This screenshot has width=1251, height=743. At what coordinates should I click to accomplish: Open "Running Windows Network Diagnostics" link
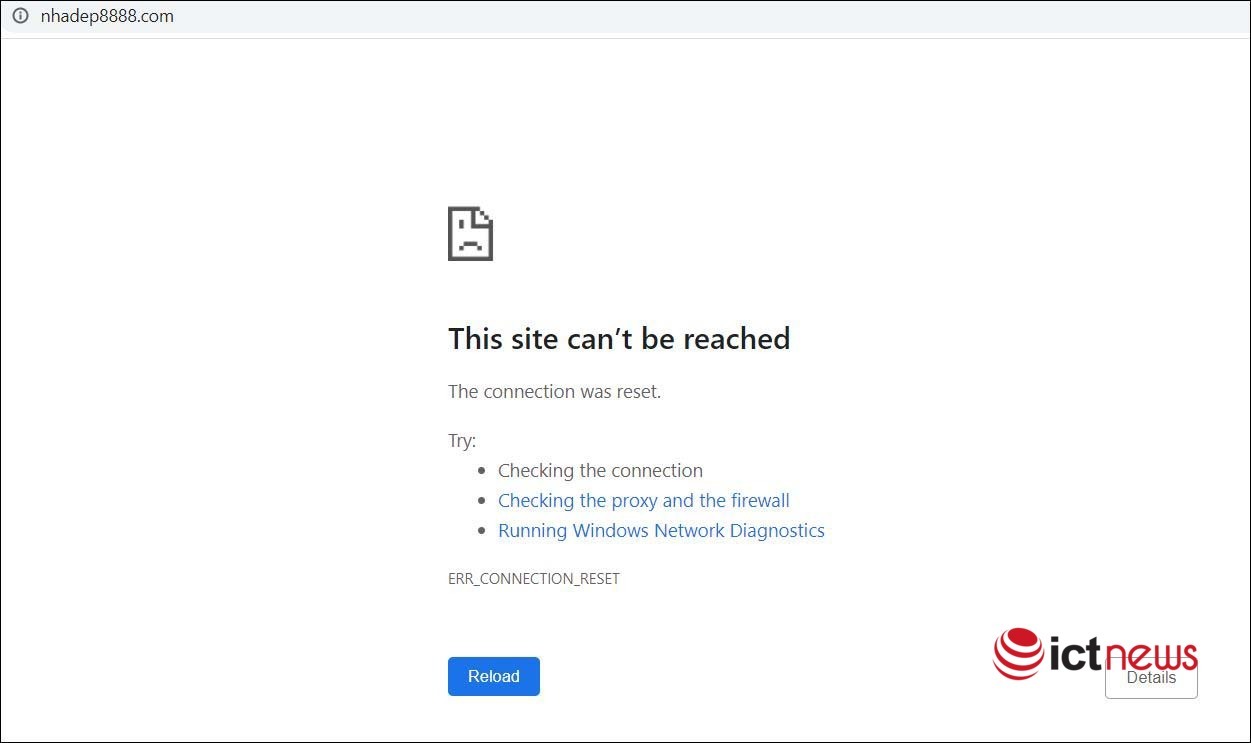pos(661,530)
